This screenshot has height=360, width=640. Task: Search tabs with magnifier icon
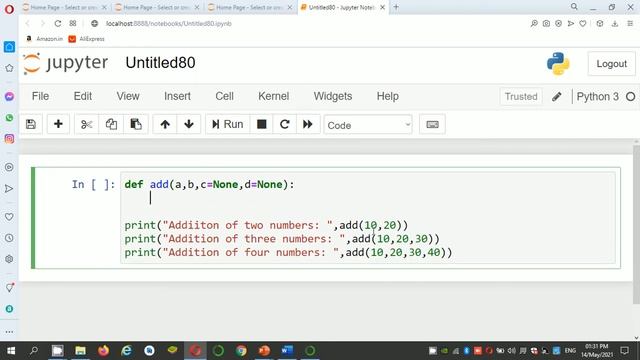click(x=574, y=7)
